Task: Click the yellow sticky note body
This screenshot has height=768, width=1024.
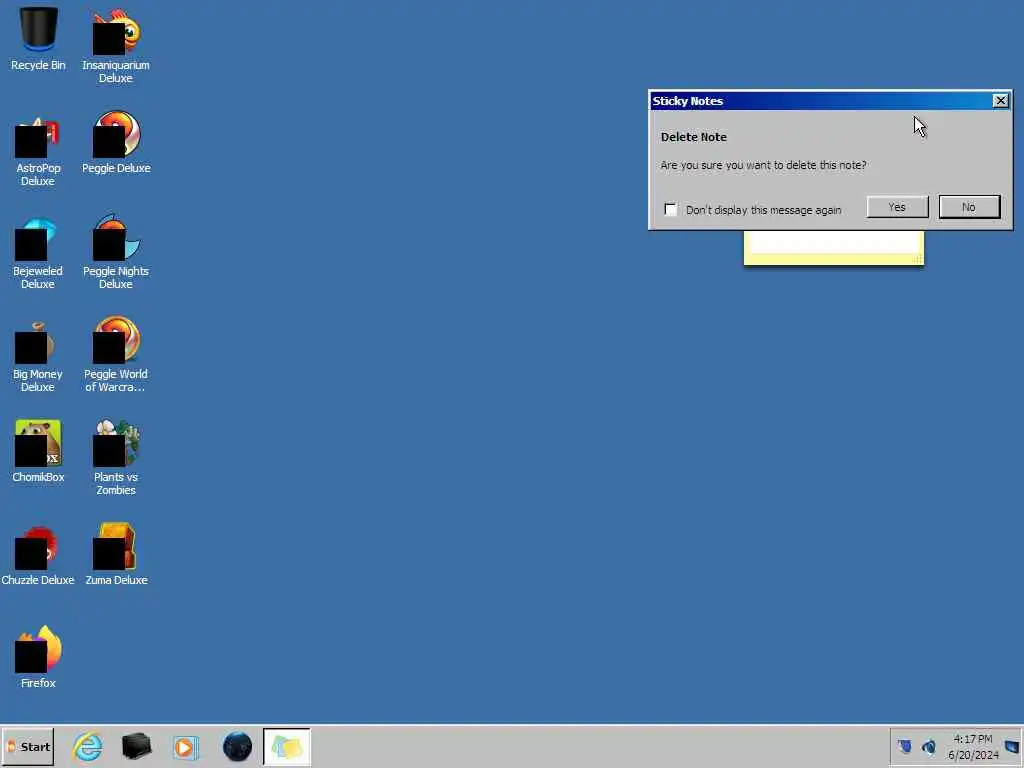Action: (834, 248)
